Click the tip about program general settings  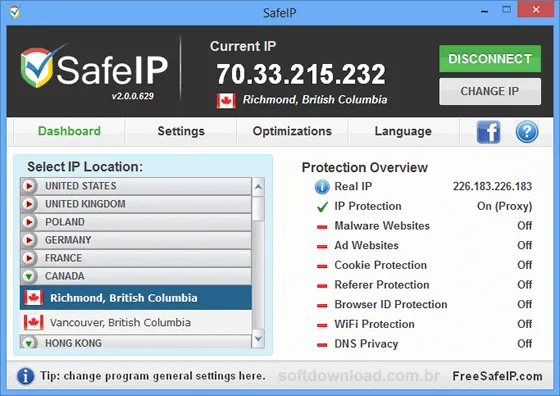pos(153,376)
